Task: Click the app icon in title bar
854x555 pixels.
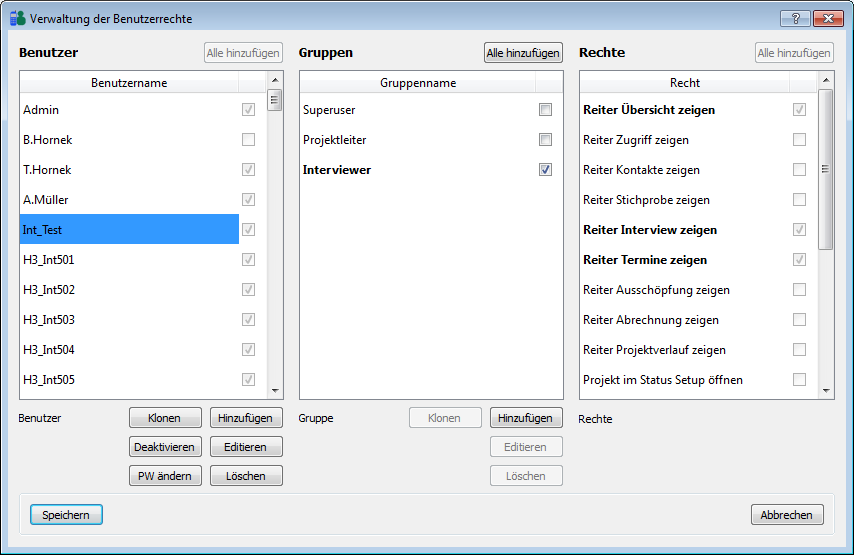Action: tap(17, 19)
